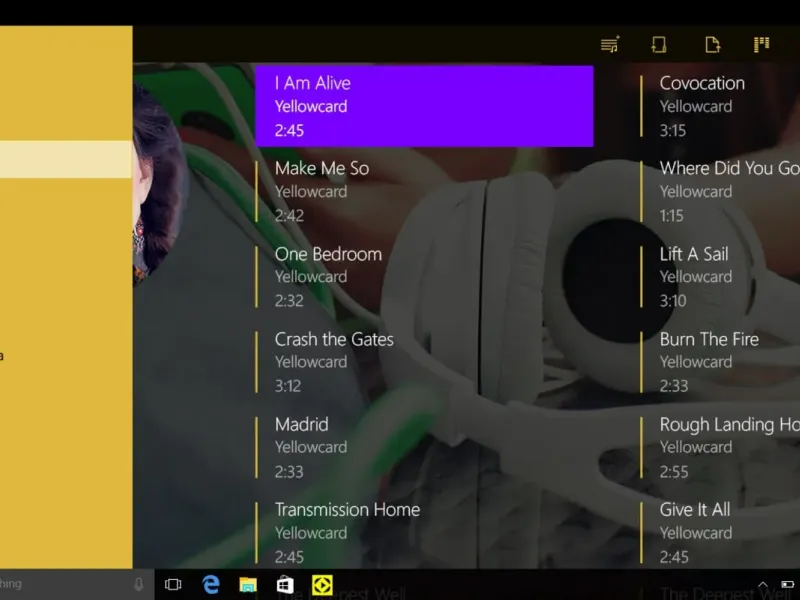Click the equalizer bars icon in top toolbar
The height and width of the screenshot is (600, 800).
pyautogui.click(x=762, y=44)
